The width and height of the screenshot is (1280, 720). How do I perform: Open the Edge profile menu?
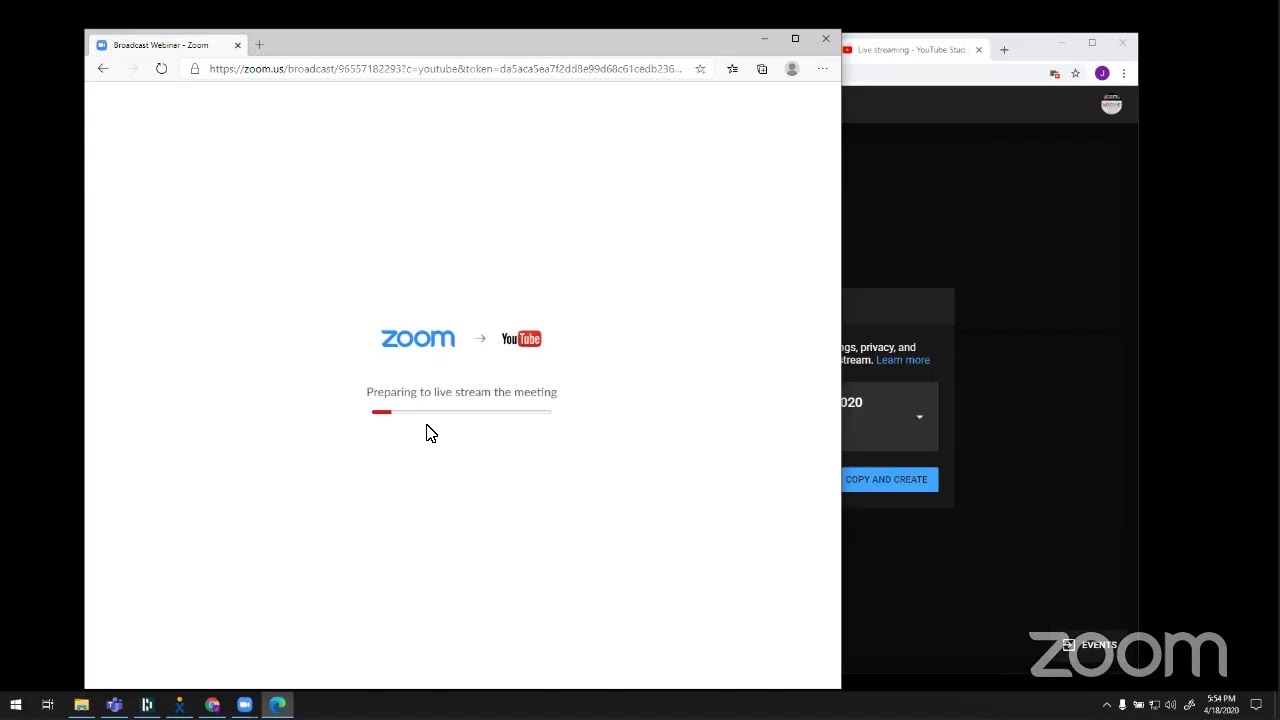coord(792,69)
